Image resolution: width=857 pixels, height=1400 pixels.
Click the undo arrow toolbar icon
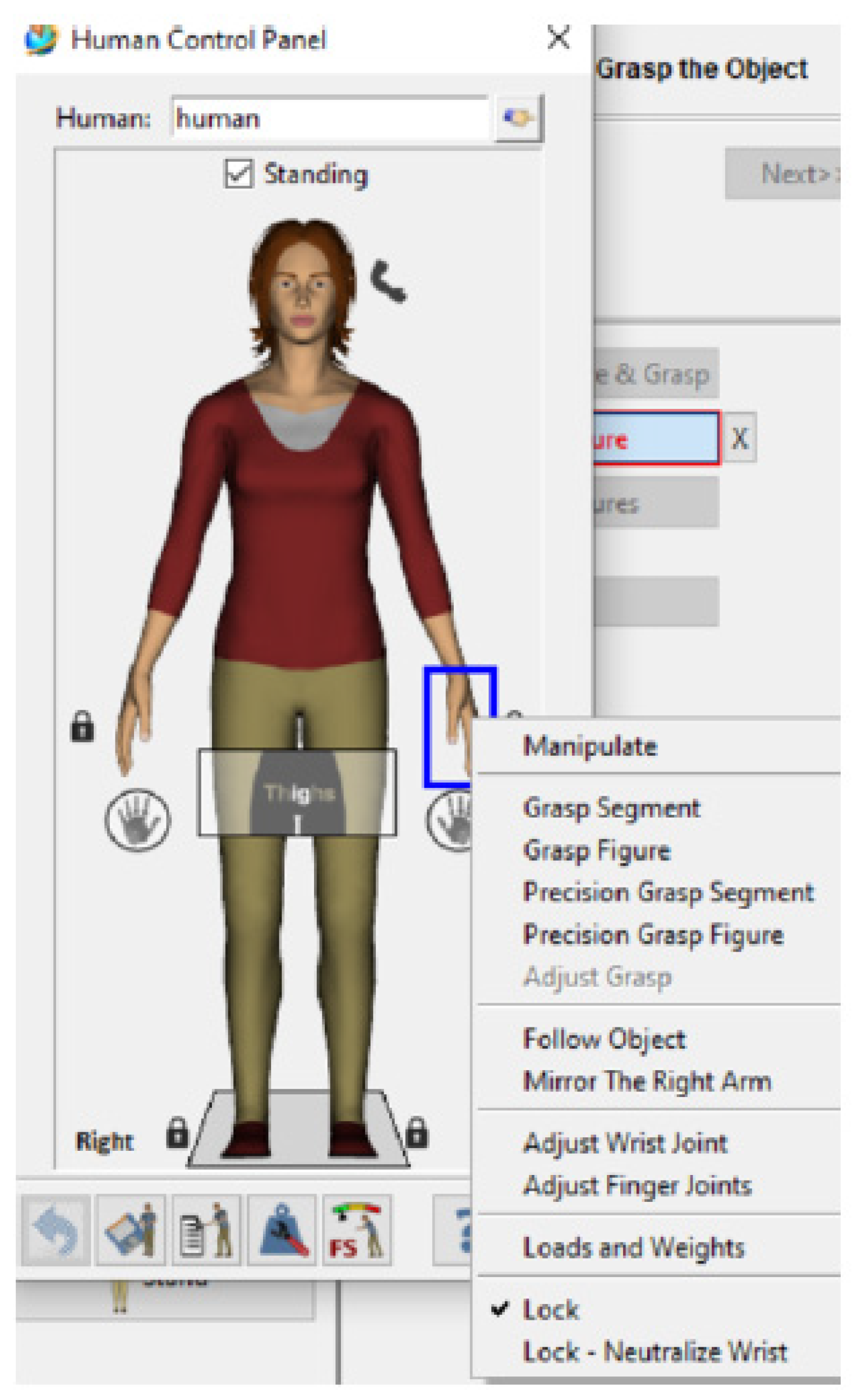click(x=56, y=1230)
